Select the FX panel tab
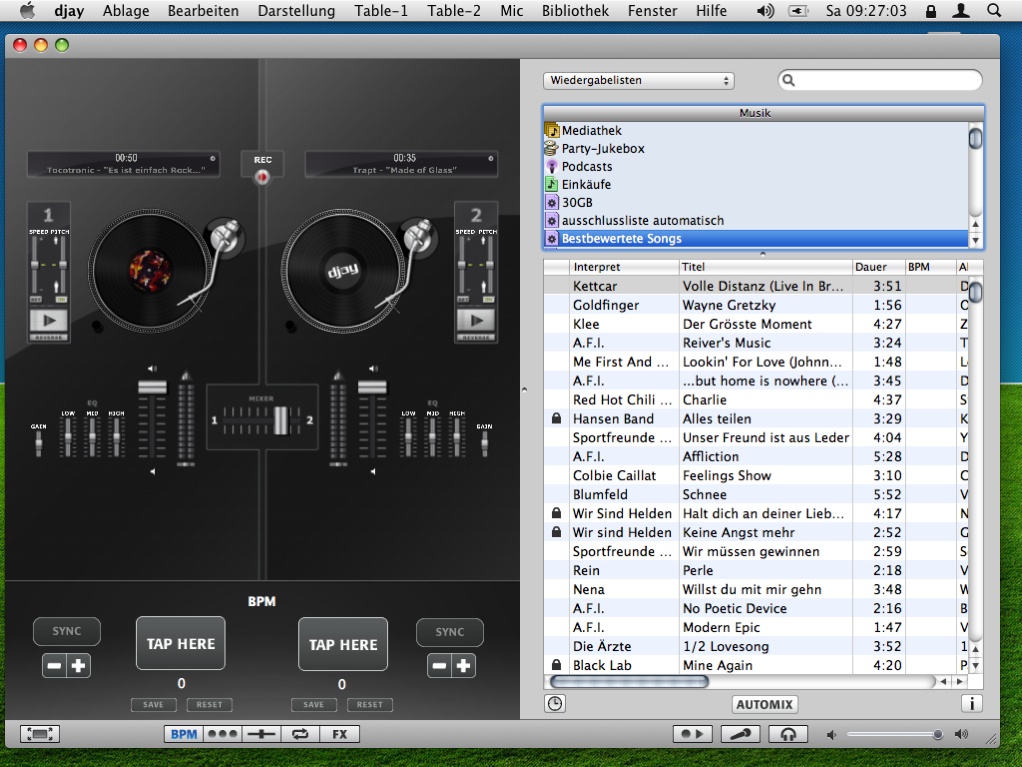The width and height of the screenshot is (1022, 767). tap(340, 734)
